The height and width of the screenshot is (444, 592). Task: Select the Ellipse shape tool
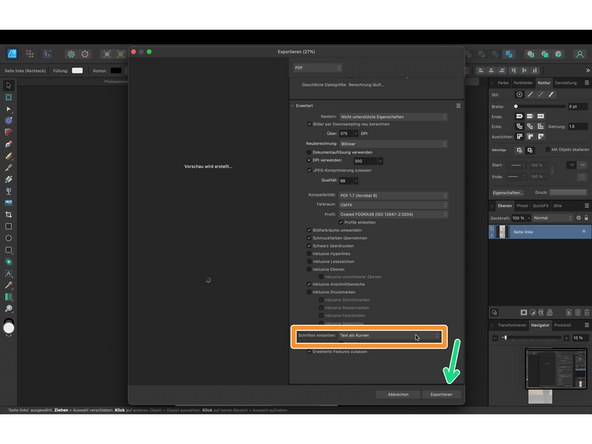point(9,238)
